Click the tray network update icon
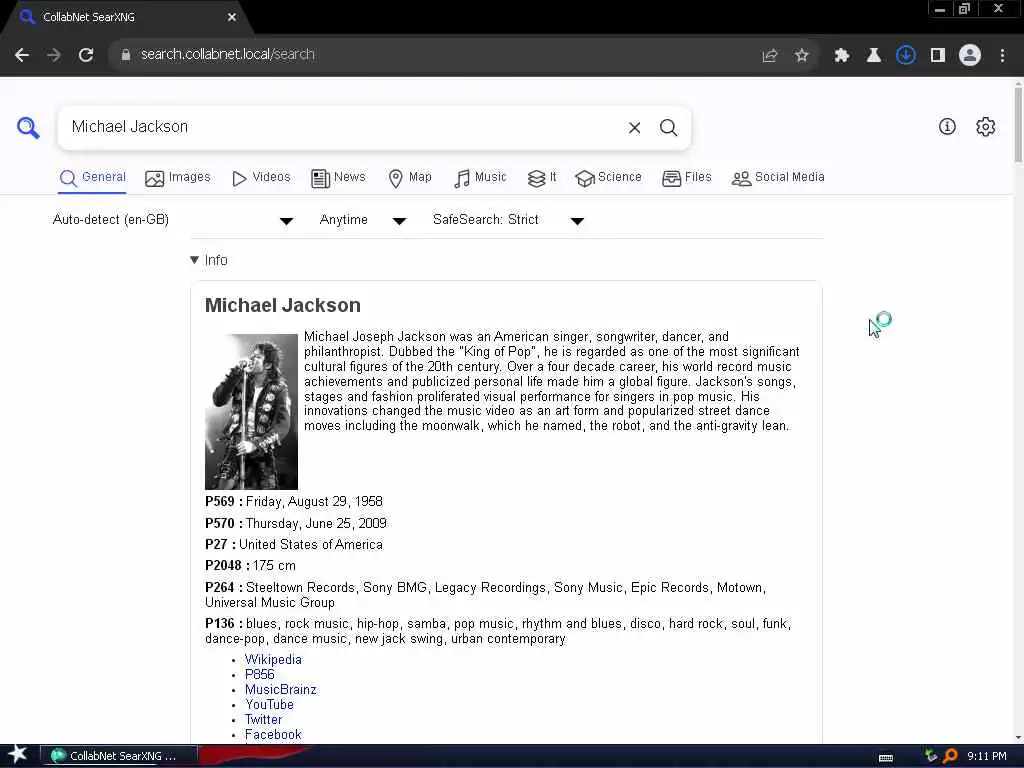1024x768 pixels. 931,756
